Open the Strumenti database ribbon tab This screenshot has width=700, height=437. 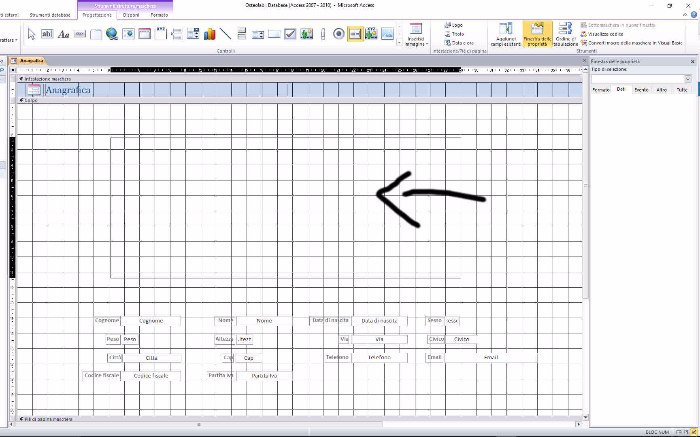(50, 15)
